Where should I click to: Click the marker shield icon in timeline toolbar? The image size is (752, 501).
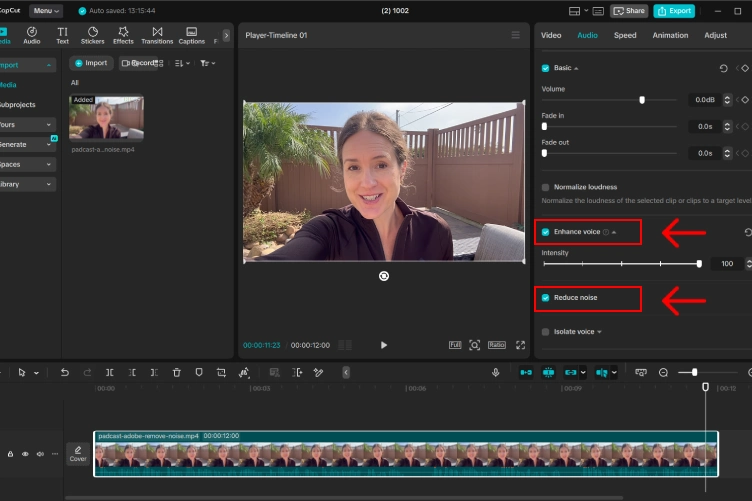[199, 373]
